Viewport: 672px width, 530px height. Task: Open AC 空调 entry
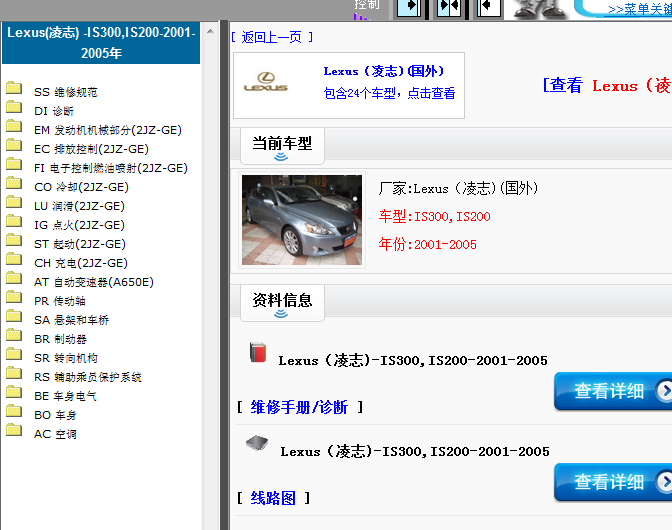55,434
